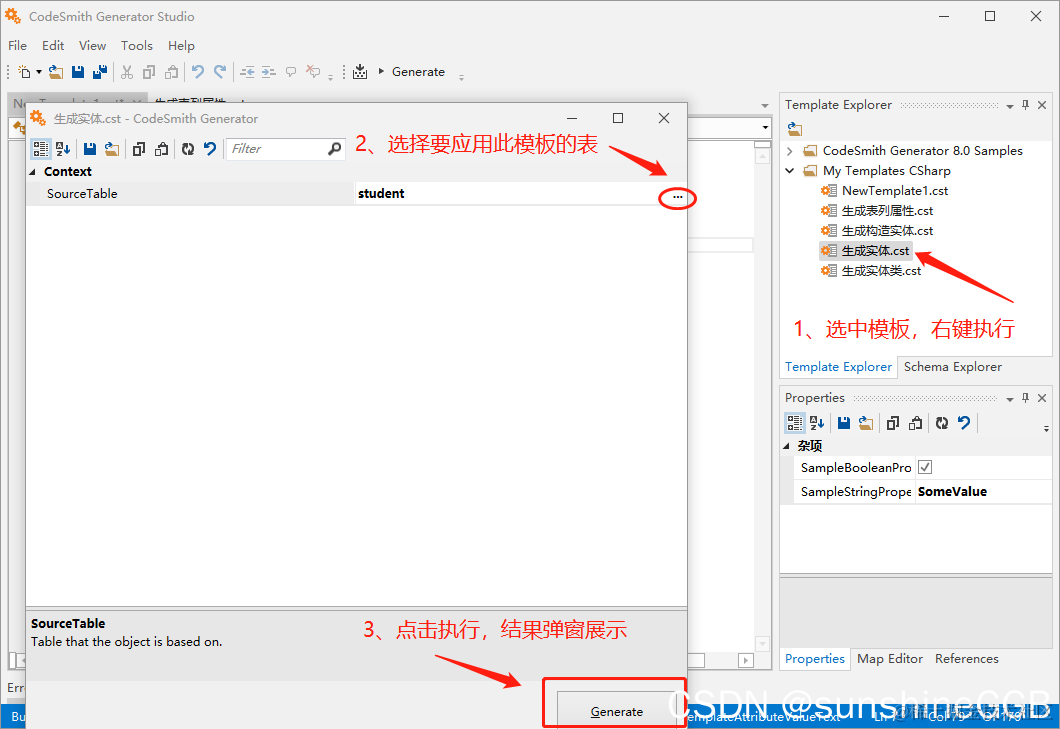
Task: Click the Paste icon in main toolbar
Action: 172,72
